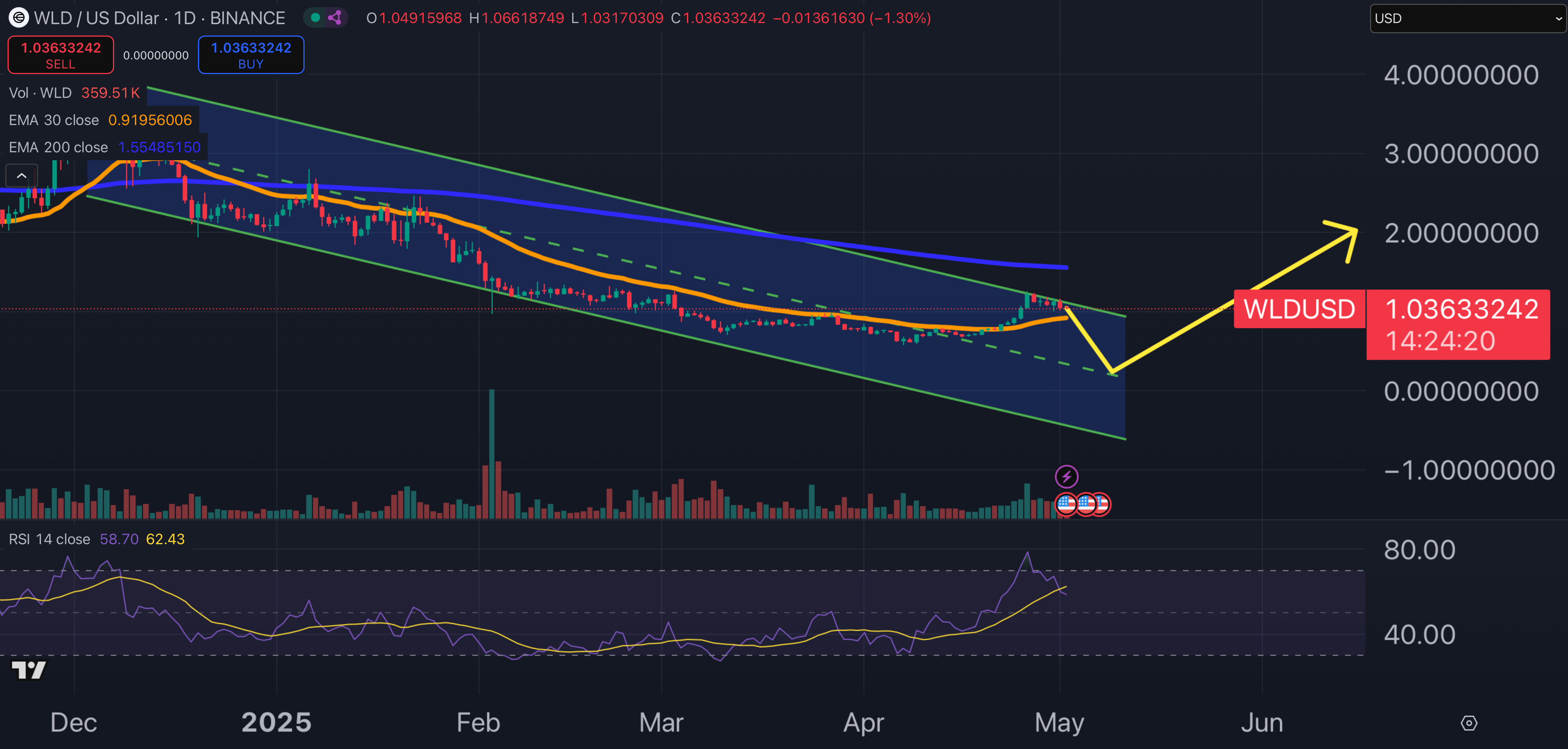The image size is (1568, 749).
Task: Select the RSI 14 close indicator label
Action: [49, 539]
